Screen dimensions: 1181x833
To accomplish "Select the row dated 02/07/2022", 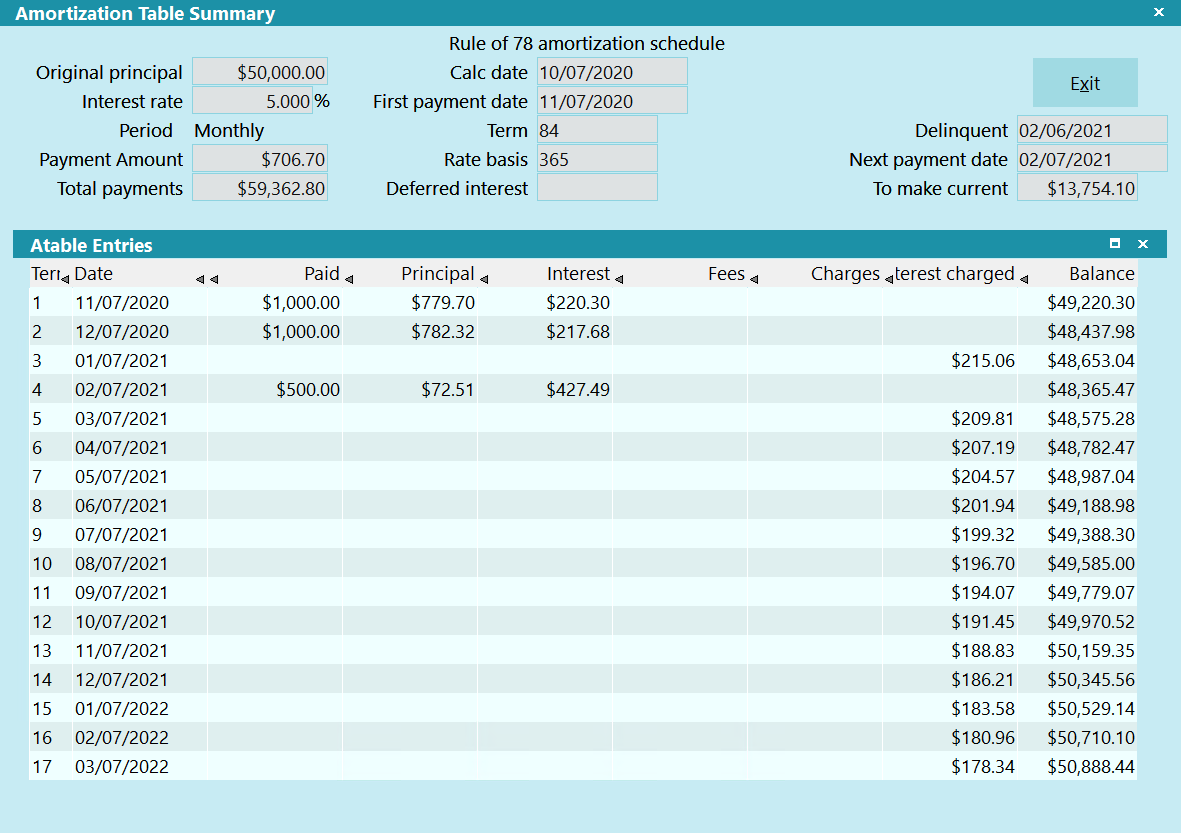I will tap(582, 737).
